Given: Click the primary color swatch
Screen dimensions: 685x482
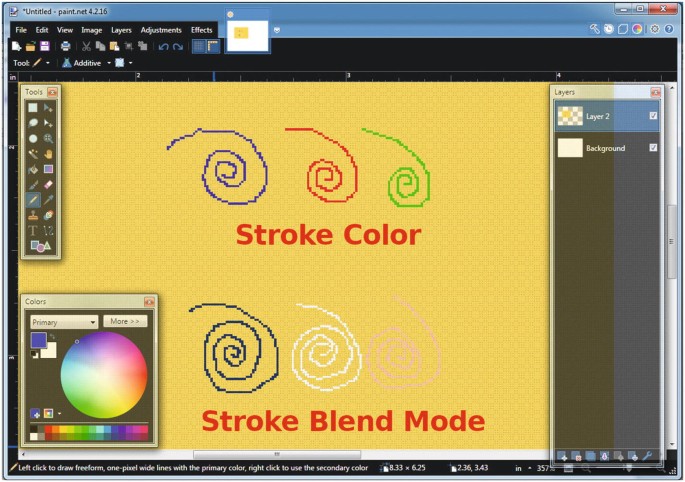Looking at the screenshot, I should [38, 340].
